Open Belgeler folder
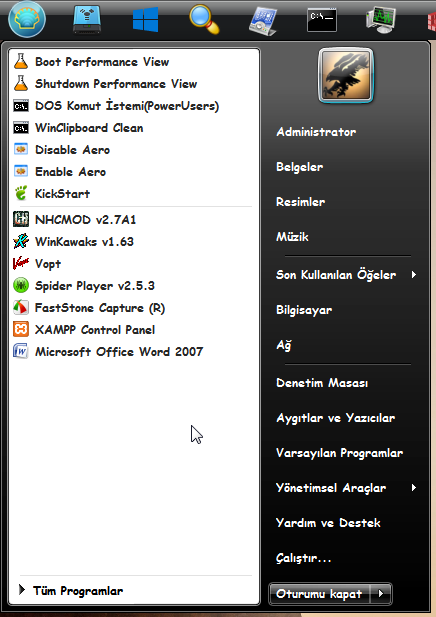The height and width of the screenshot is (617, 436). [x=299, y=167]
